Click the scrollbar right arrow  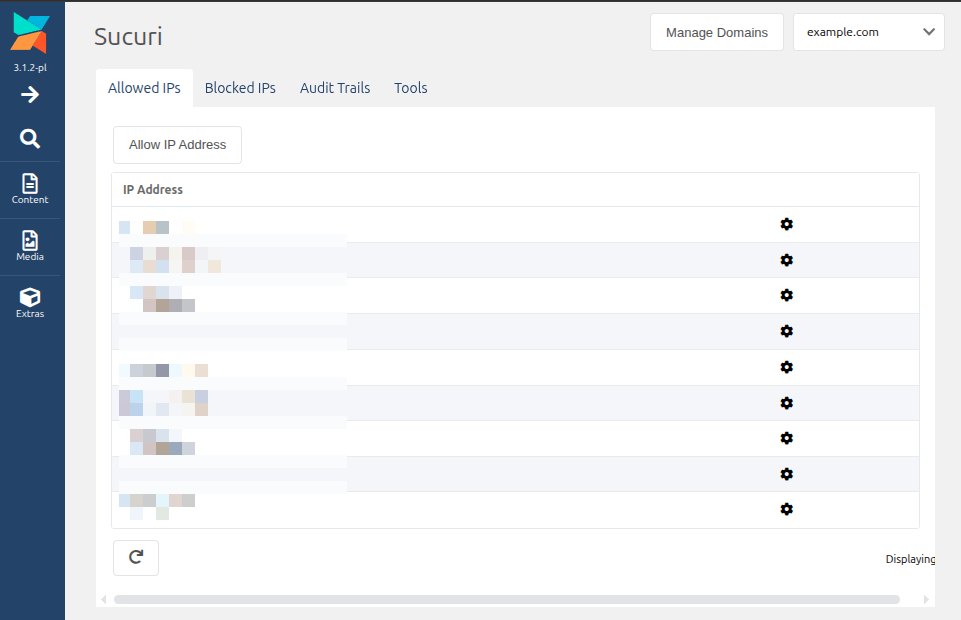click(926, 600)
